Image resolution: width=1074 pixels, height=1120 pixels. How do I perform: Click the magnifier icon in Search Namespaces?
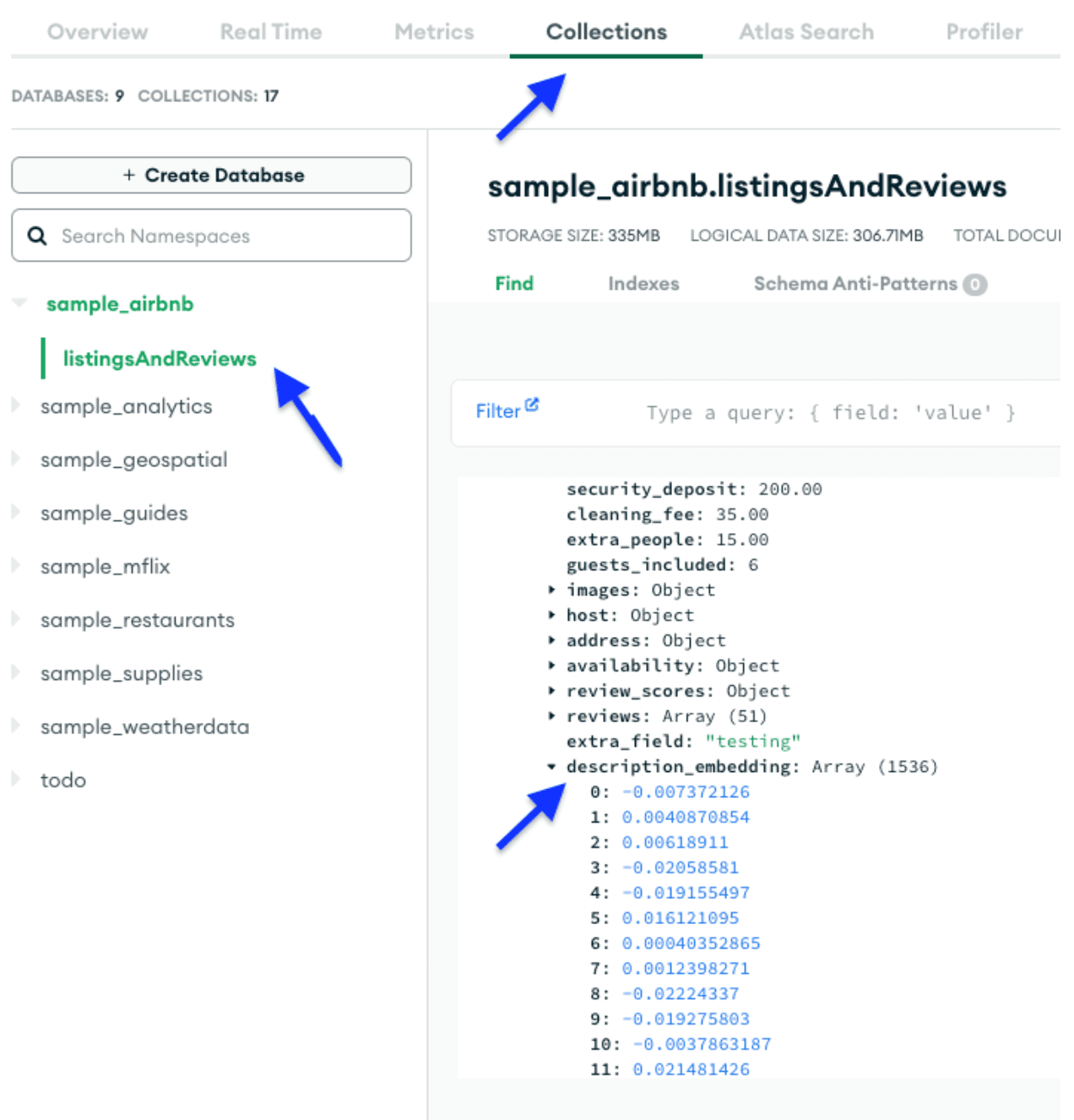click(37, 236)
